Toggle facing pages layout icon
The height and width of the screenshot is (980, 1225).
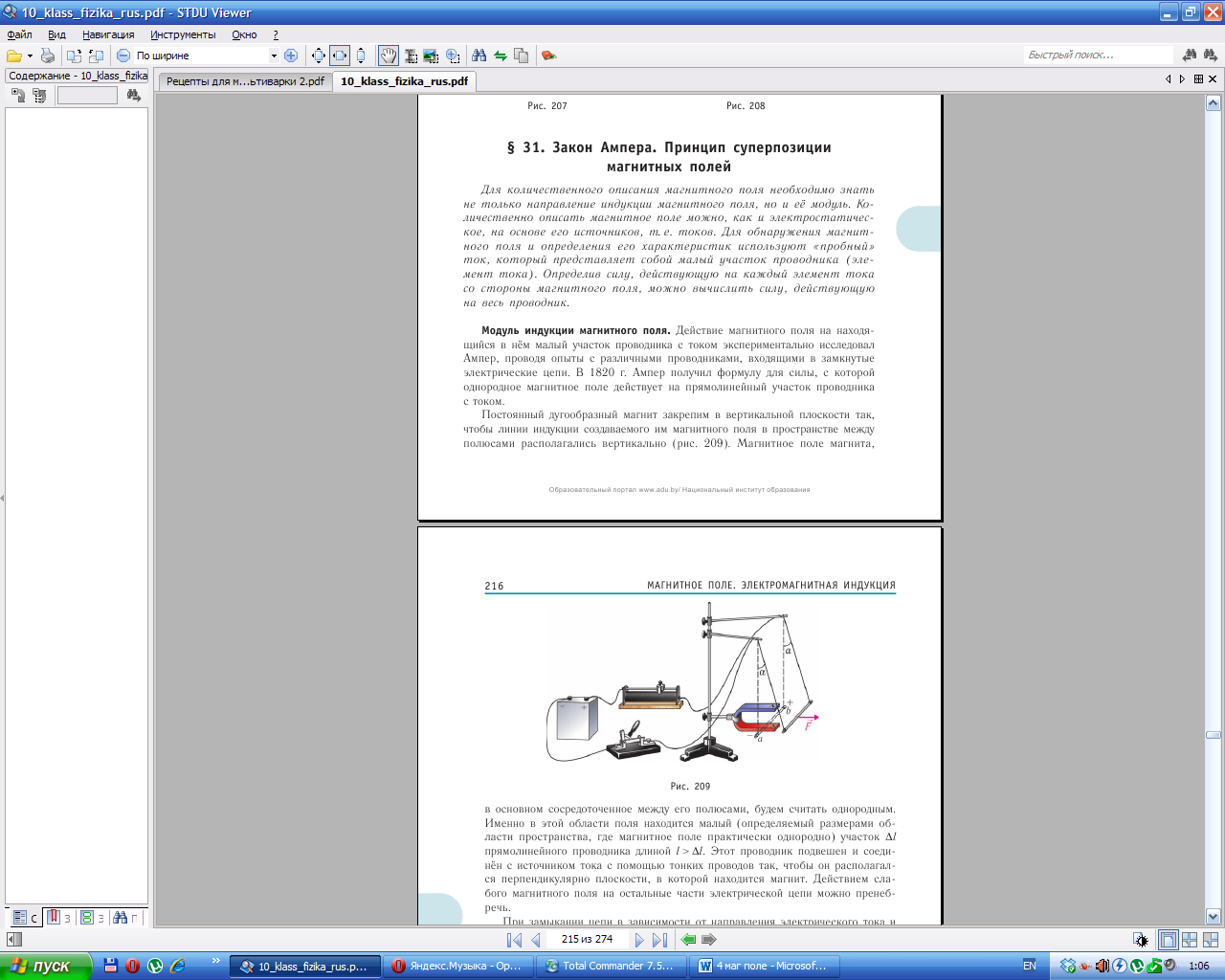pos(1190,940)
